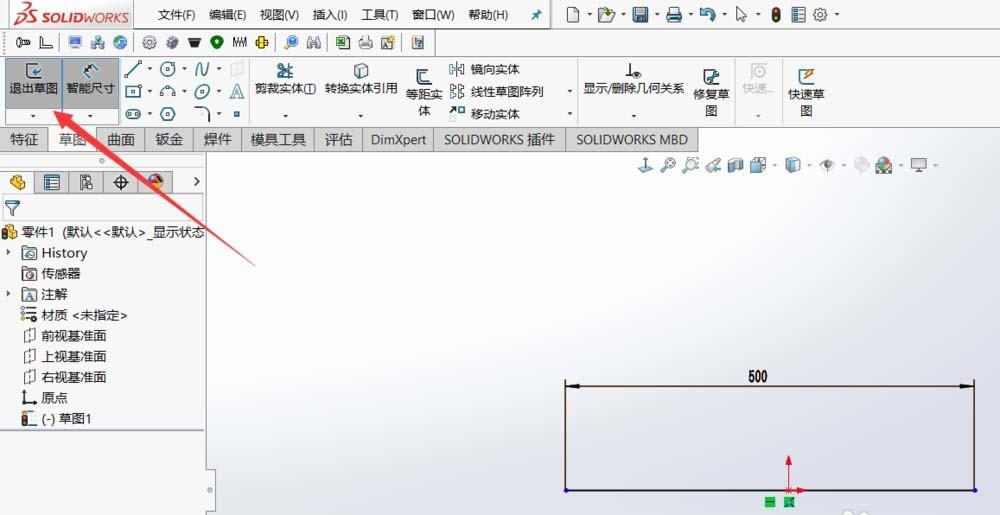Image resolution: width=1000 pixels, height=515 pixels.
Task: Open the Circle tool dropdown arrow
Action: tap(184, 69)
